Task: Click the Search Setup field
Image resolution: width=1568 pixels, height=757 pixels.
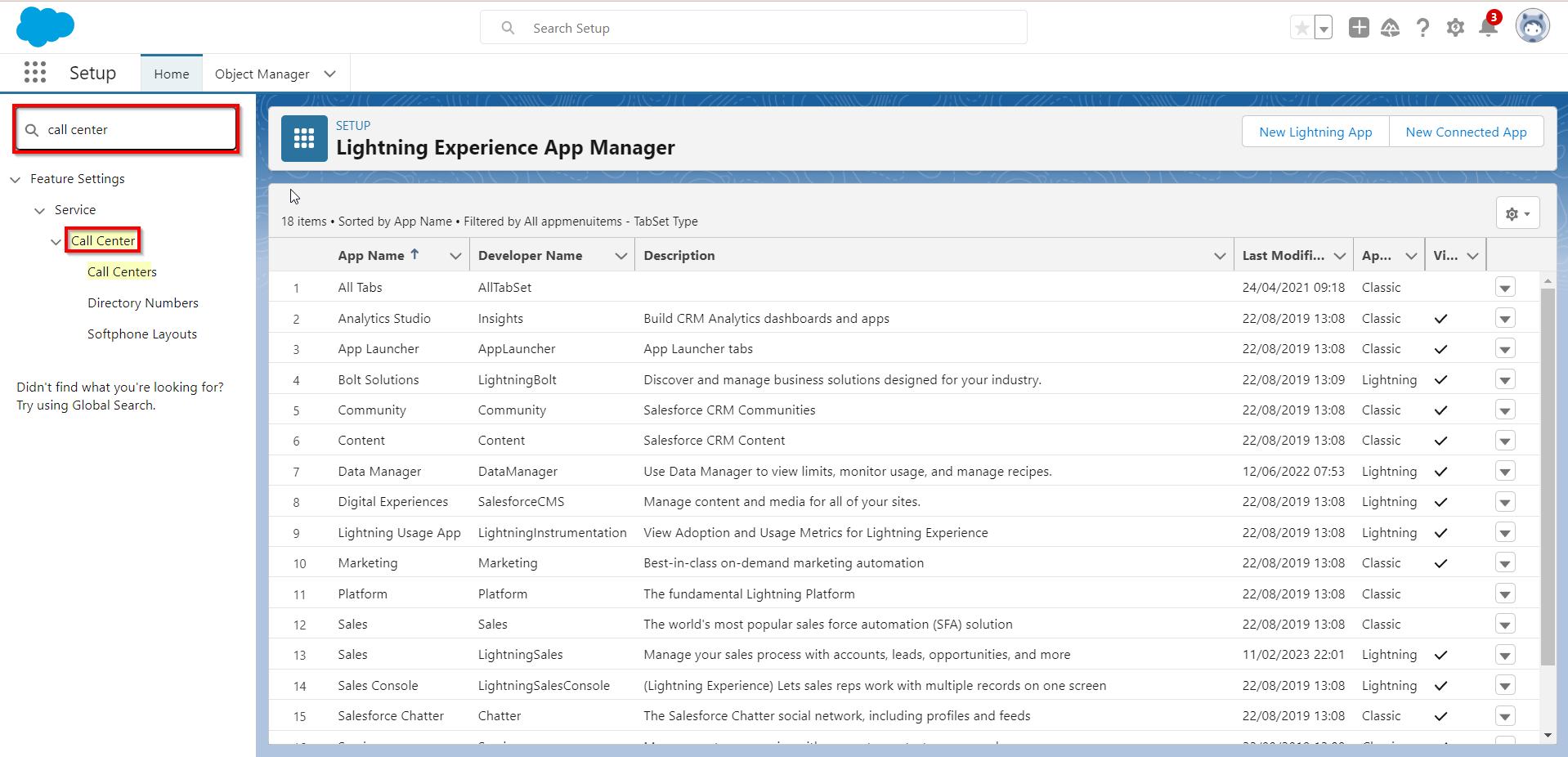Action: pos(752,28)
